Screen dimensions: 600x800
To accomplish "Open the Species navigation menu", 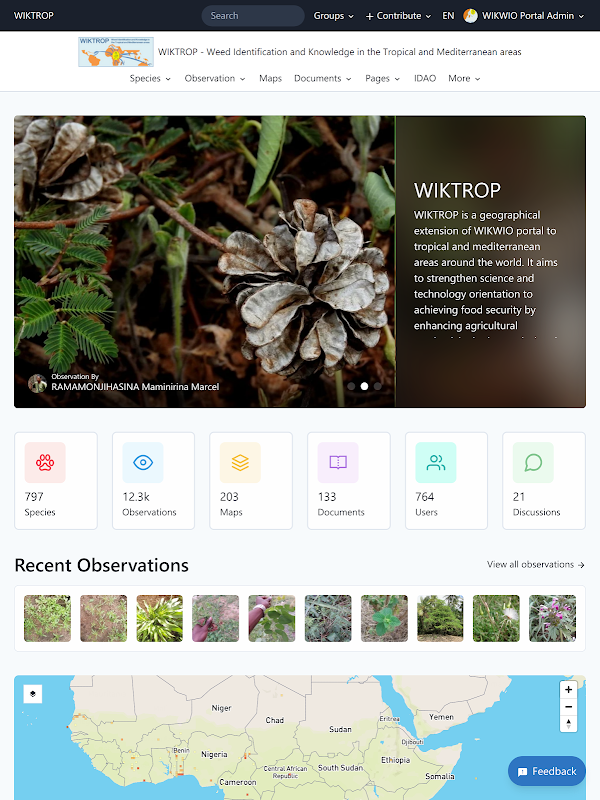I will (150, 79).
